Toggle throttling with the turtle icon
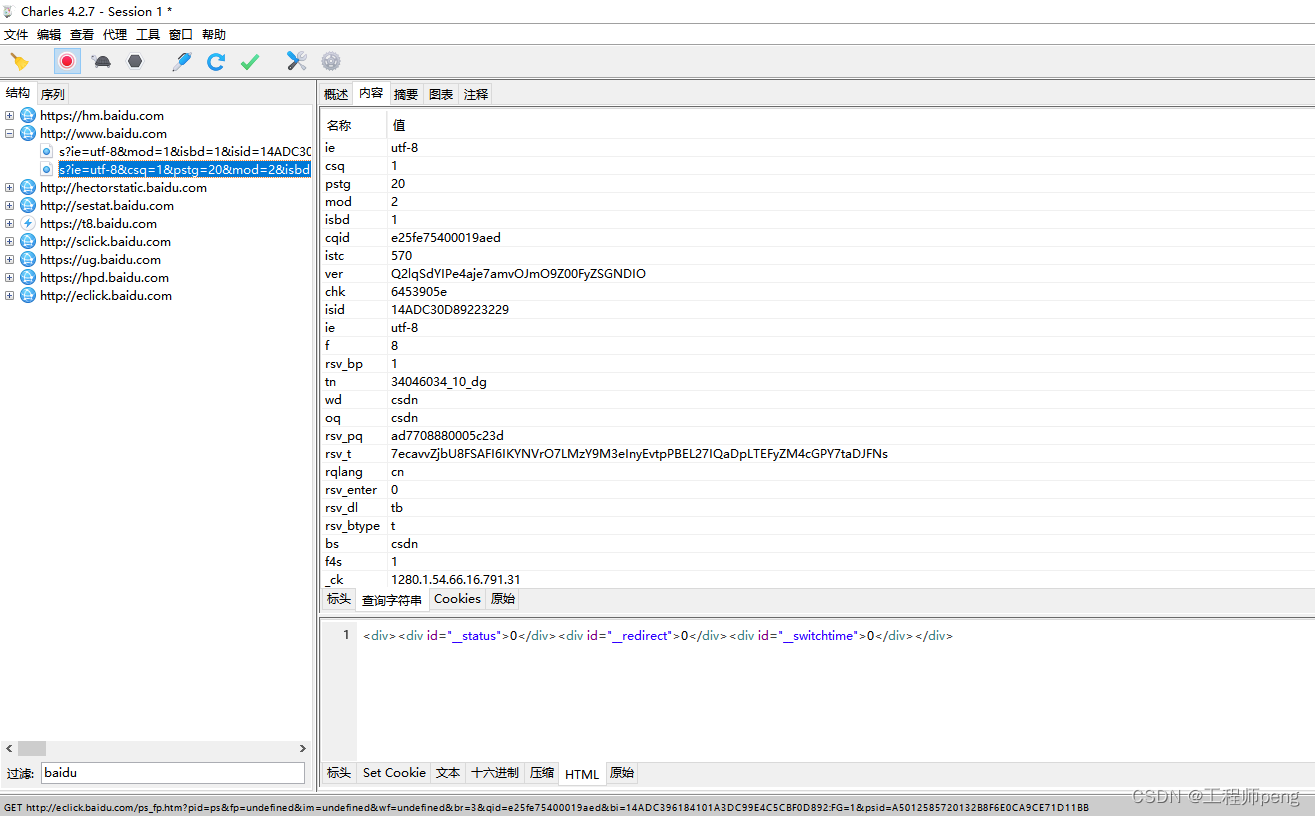 point(101,62)
